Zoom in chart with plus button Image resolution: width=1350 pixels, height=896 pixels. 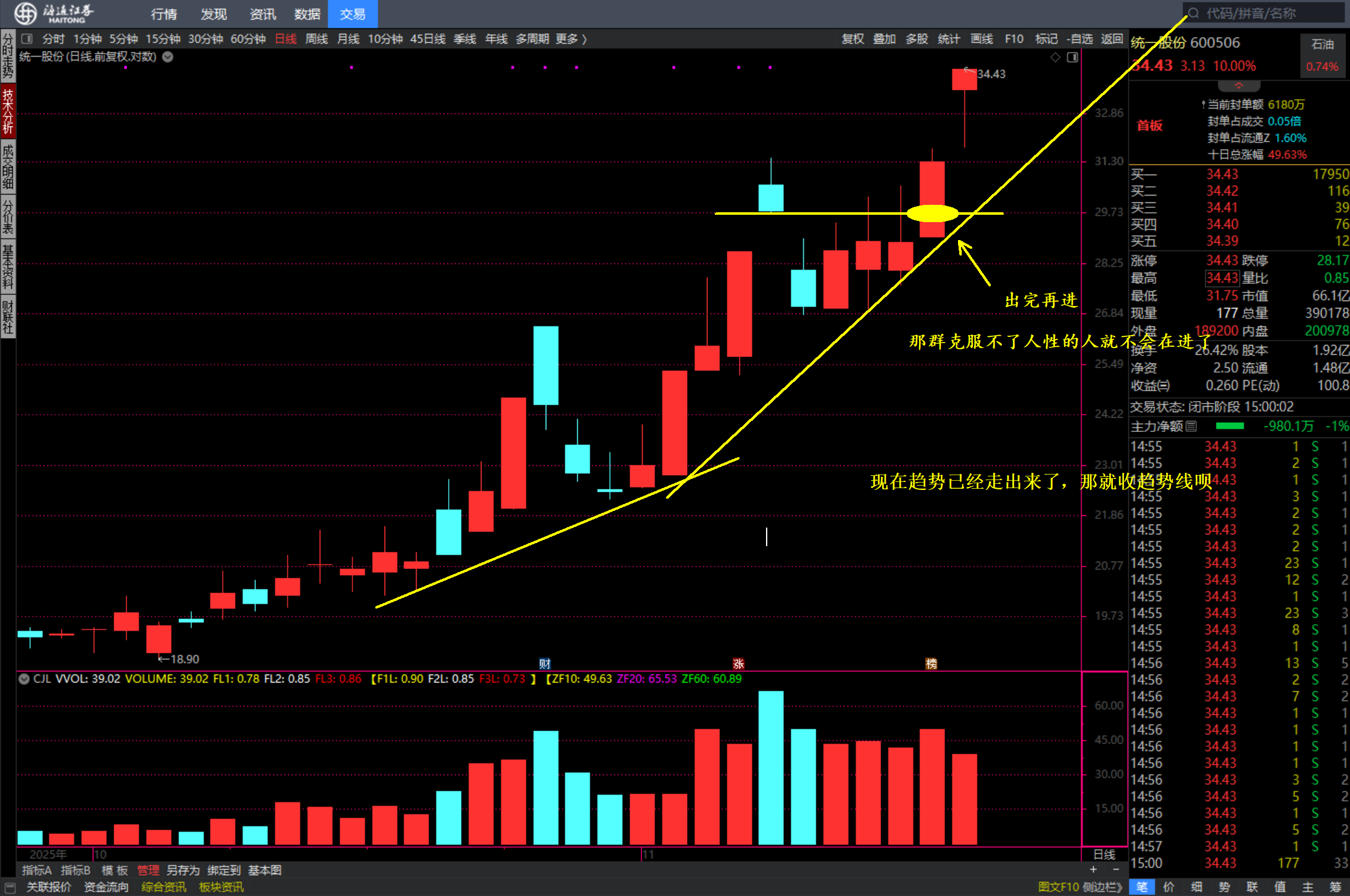tap(1093, 869)
